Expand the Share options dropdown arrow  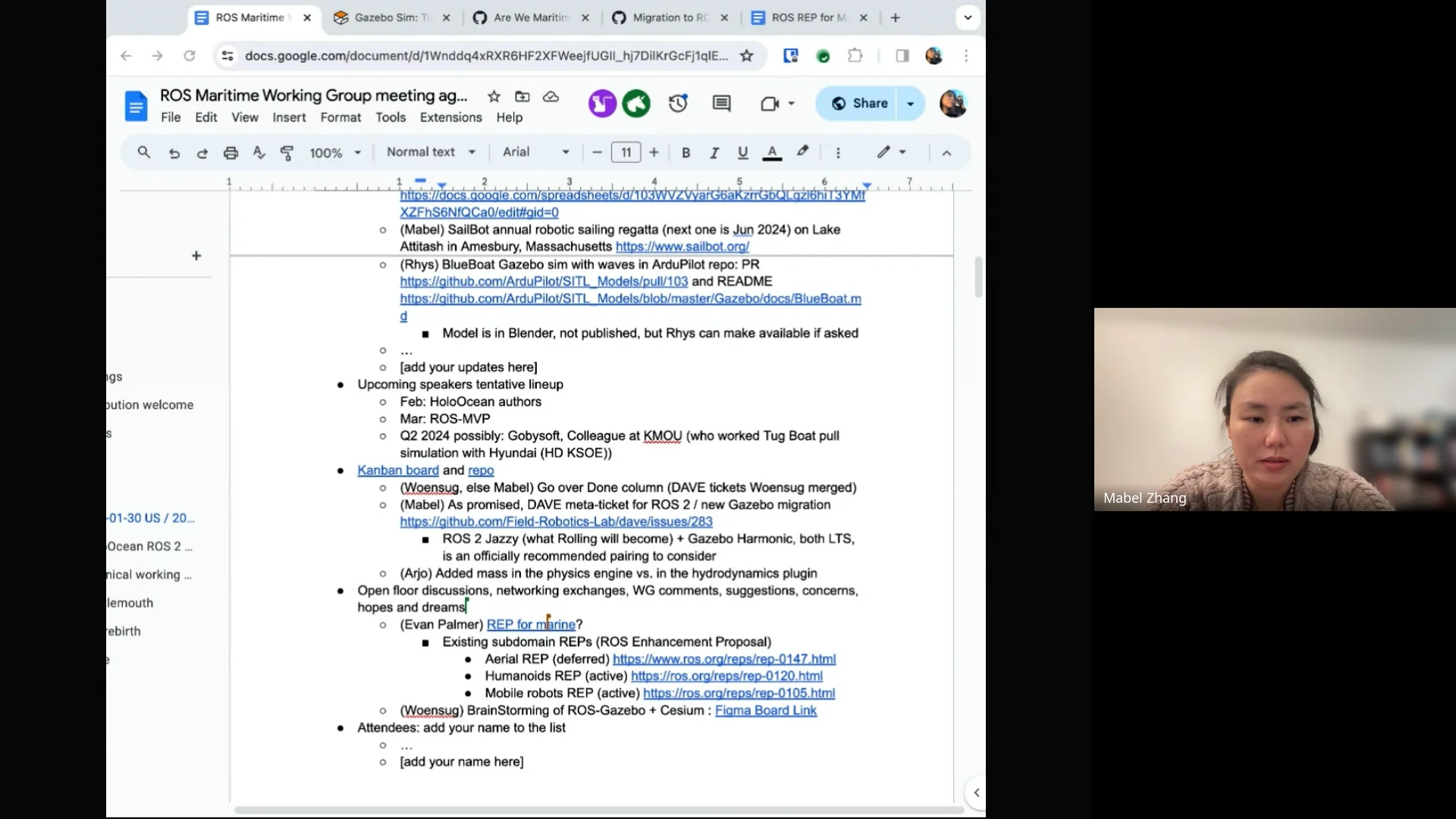pos(911,103)
